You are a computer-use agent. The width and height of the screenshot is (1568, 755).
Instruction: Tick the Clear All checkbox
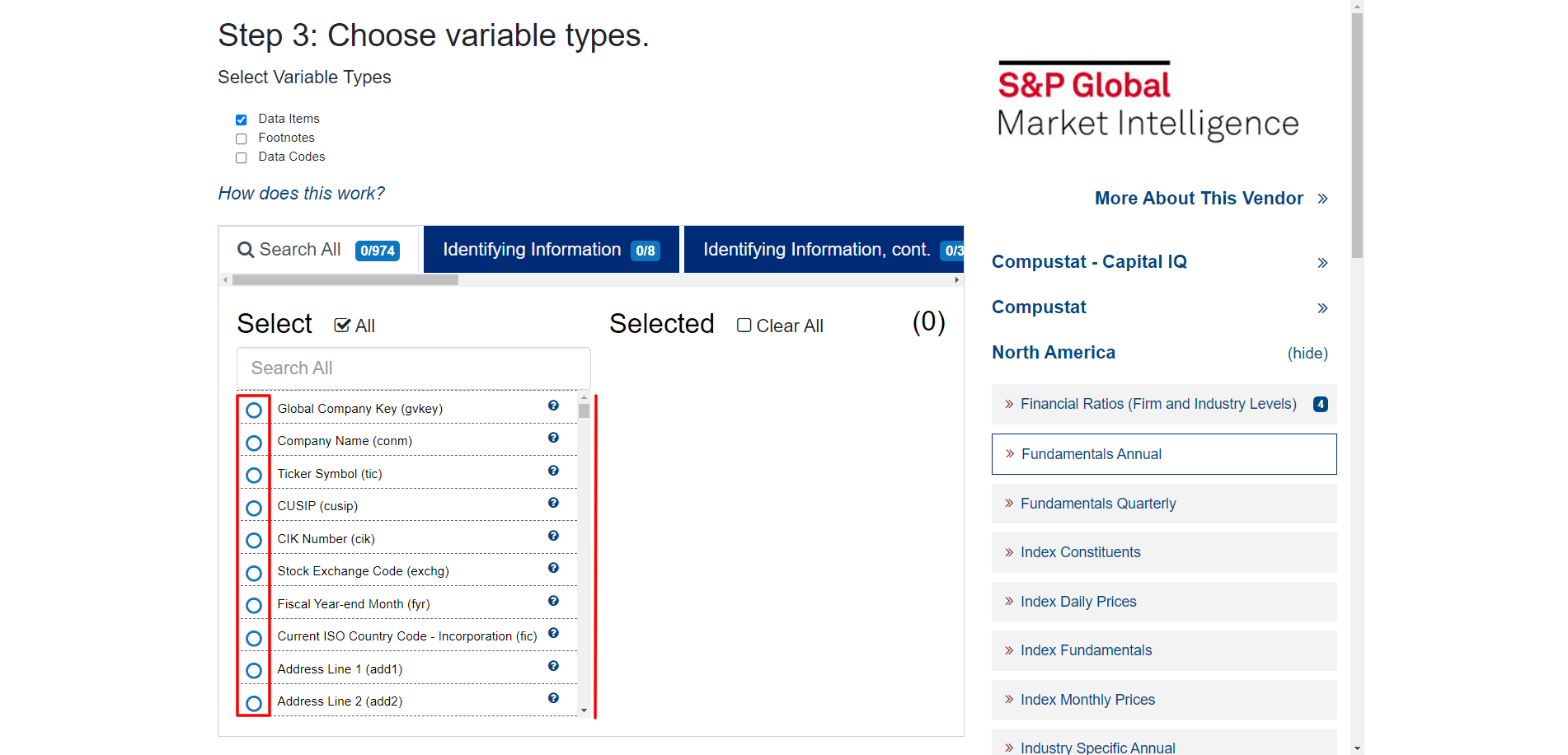tap(744, 326)
